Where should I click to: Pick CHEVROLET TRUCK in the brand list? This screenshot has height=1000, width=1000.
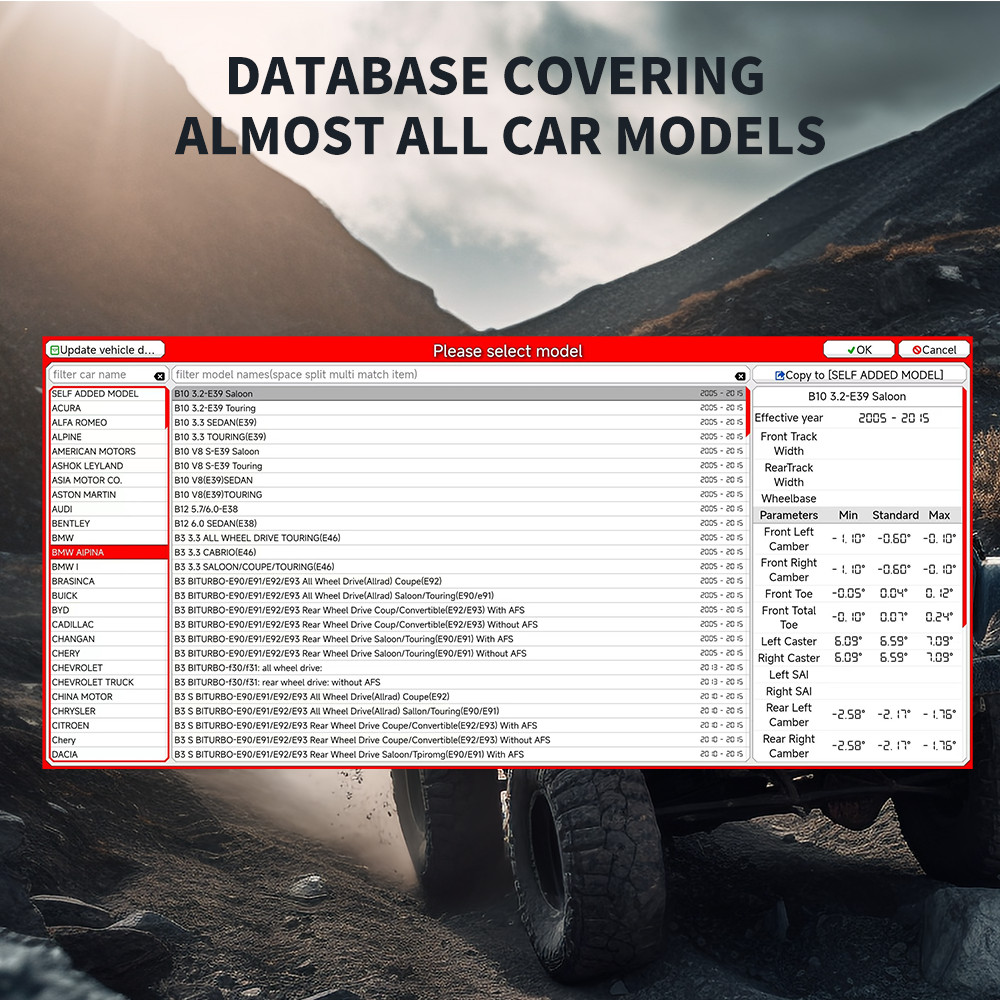[92, 682]
